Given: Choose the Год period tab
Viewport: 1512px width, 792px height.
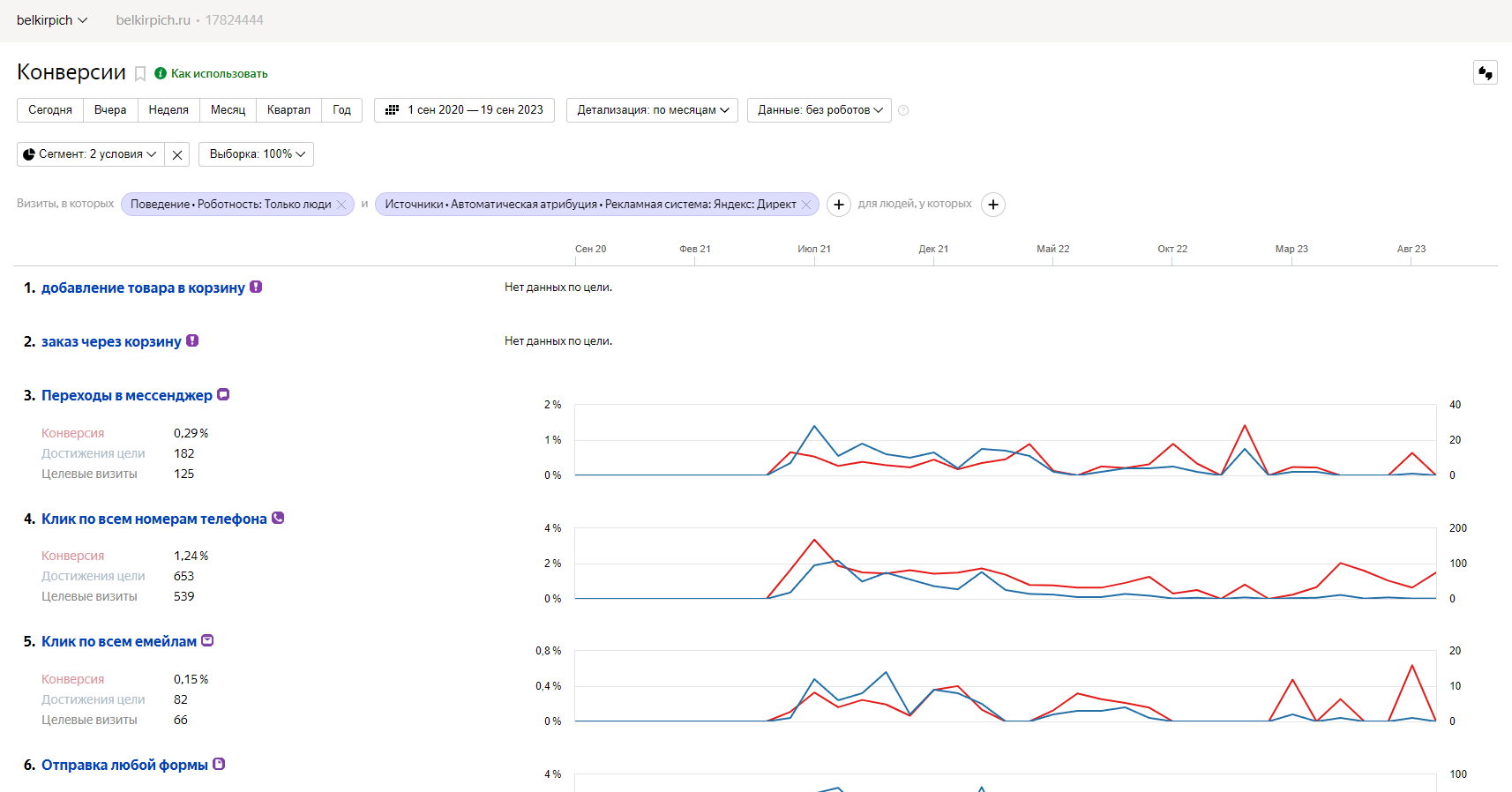Looking at the screenshot, I should coord(342,110).
